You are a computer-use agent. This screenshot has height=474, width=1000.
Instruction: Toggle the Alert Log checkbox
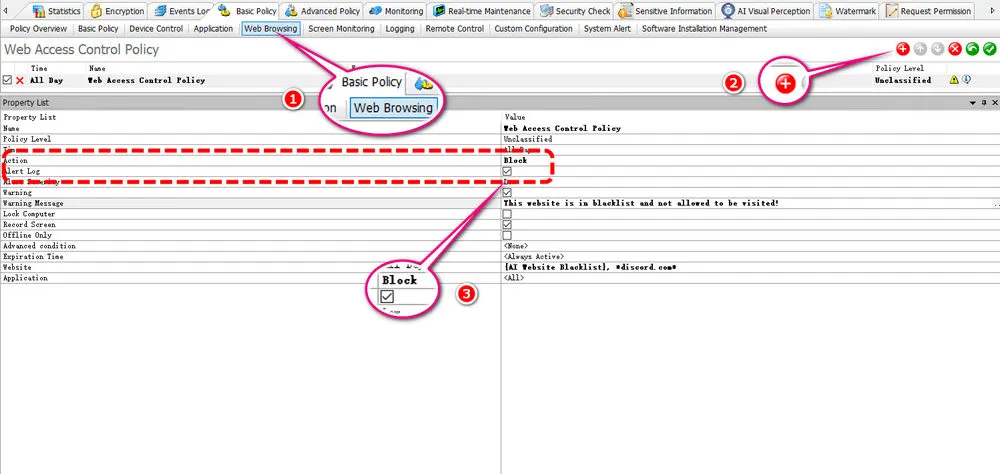tap(508, 171)
